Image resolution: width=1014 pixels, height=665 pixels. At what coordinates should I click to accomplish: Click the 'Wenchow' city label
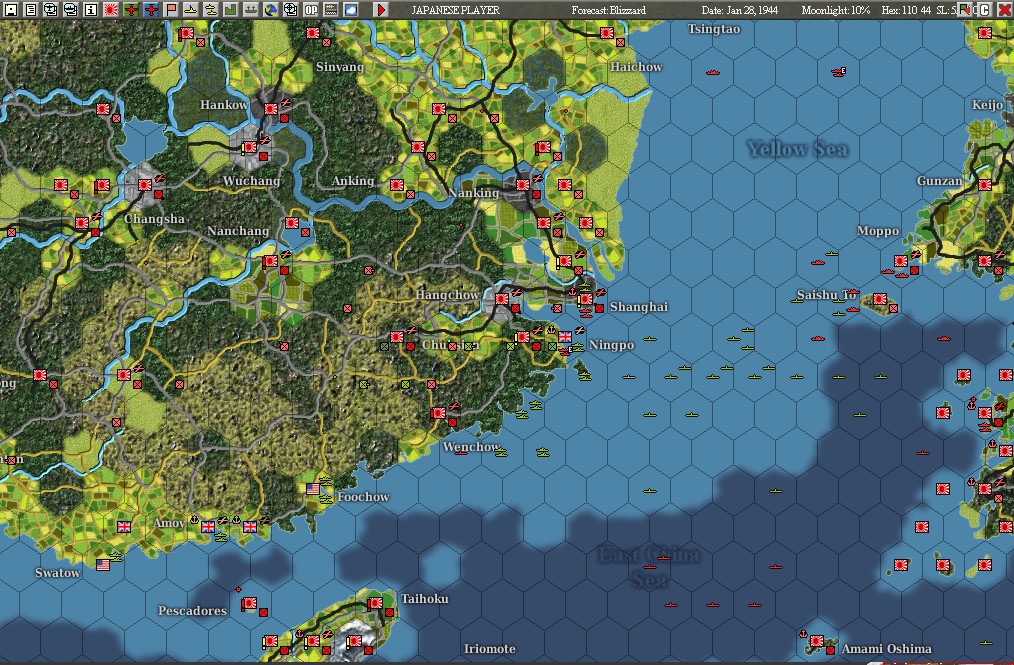(x=471, y=446)
